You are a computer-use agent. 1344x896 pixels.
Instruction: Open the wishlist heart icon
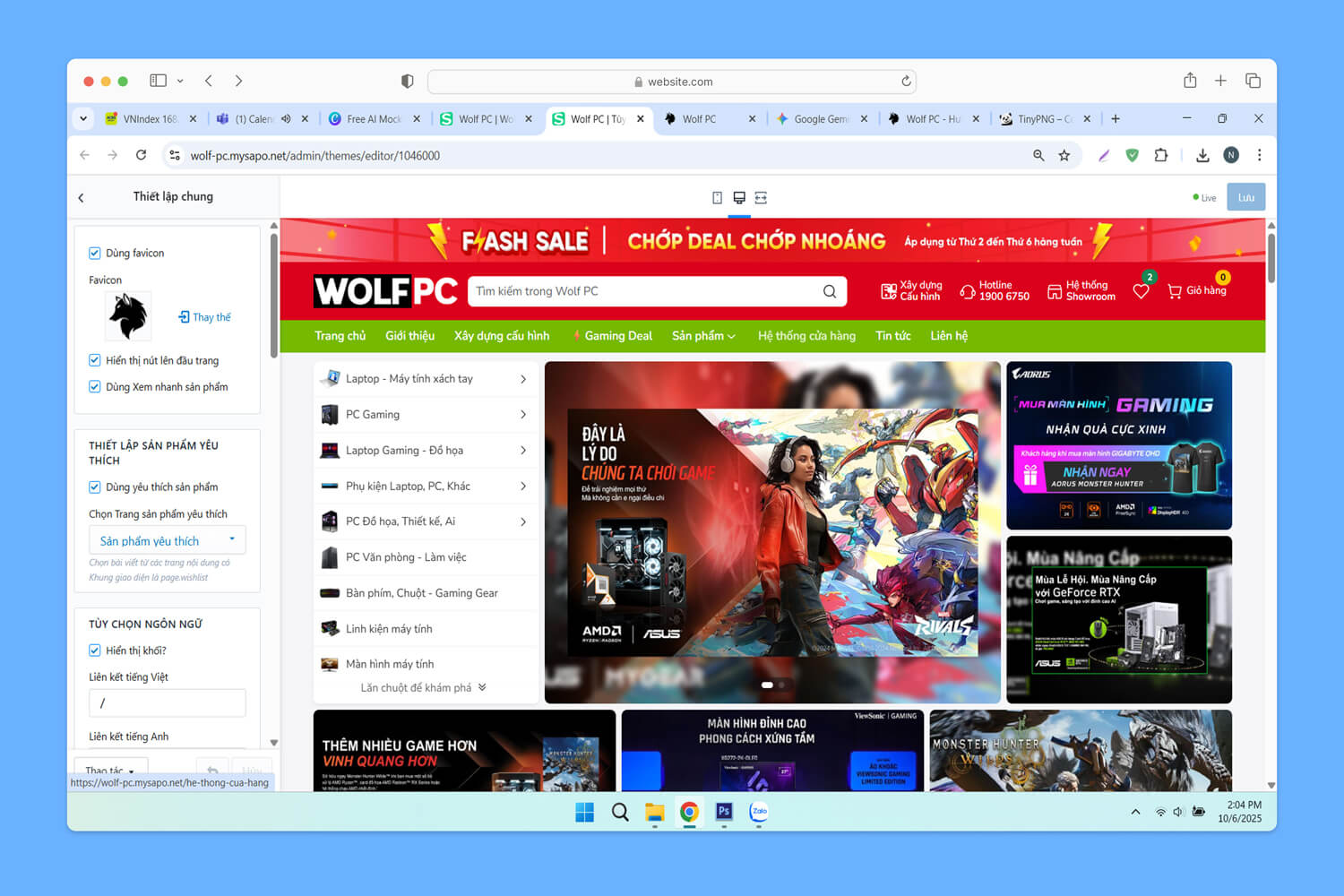point(1141,291)
